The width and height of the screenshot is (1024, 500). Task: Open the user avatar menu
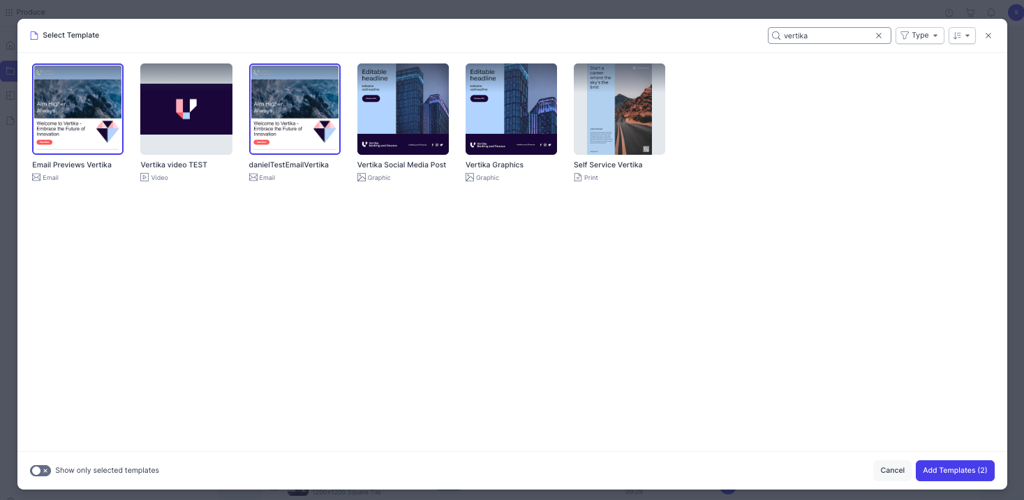(x=1015, y=12)
